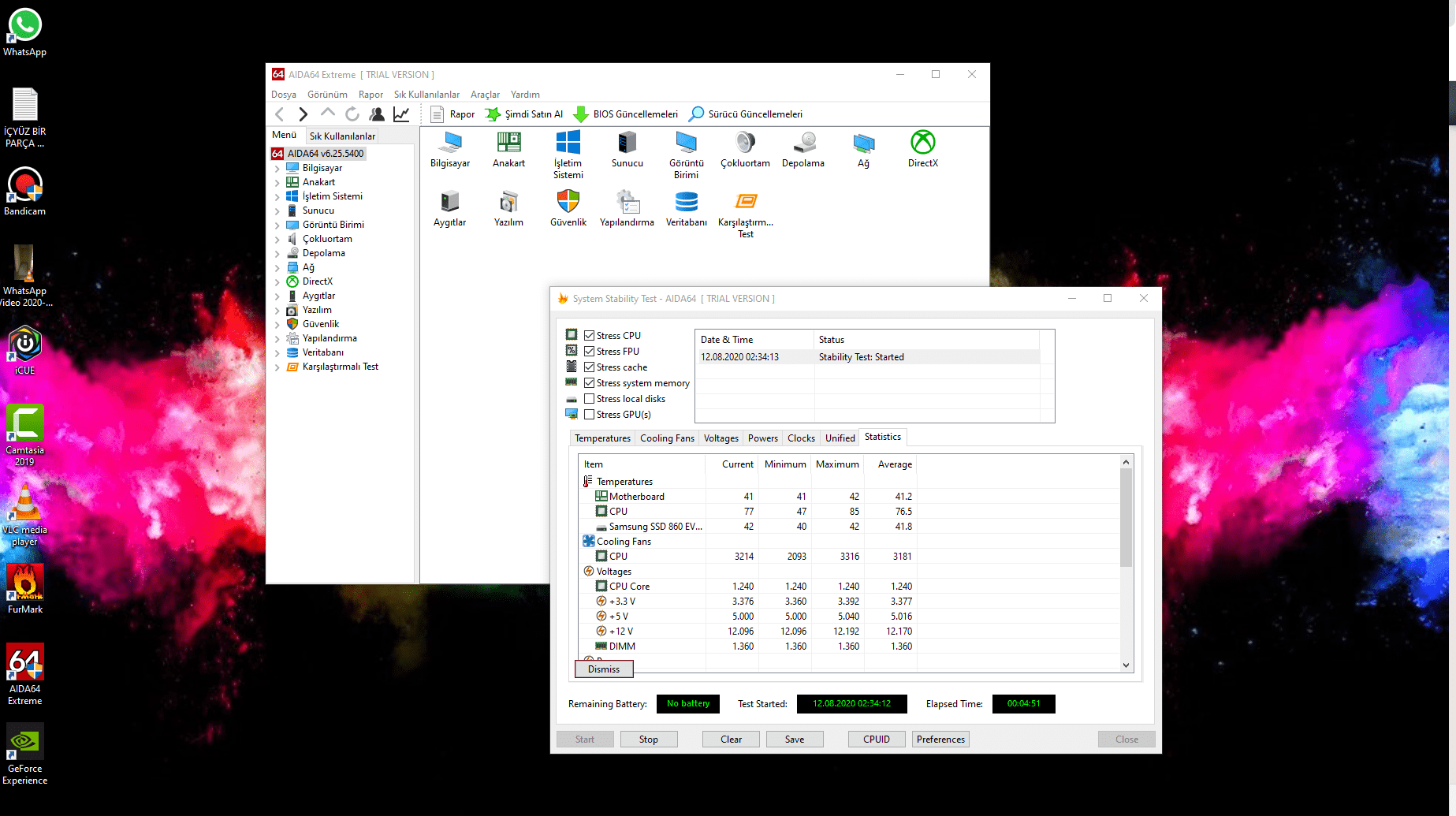Expand the Sunucu tree node
Image resolution: width=1456 pixels, height=816 pixels.
click(277, 211)
